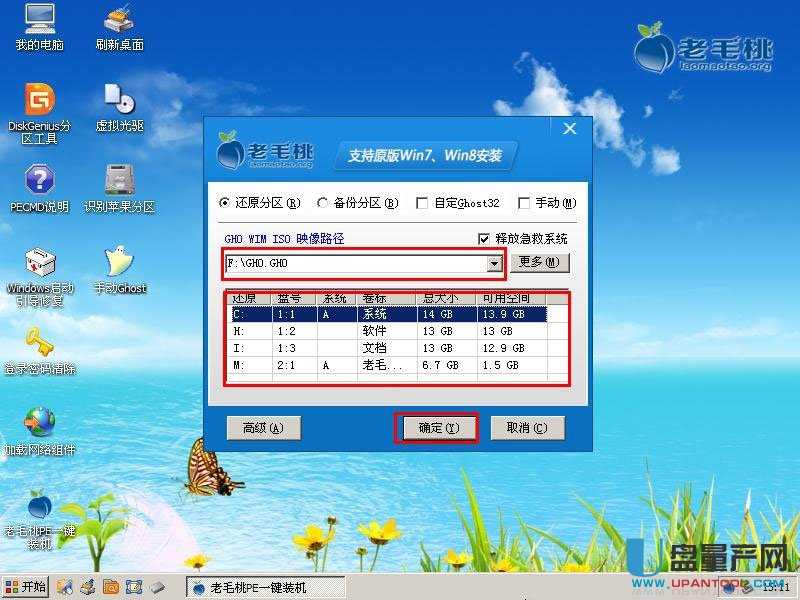This screenshot has width=800, height=600.
Task: Click the 更多 button
Action: pyautogui.click(x=541, y=263)
